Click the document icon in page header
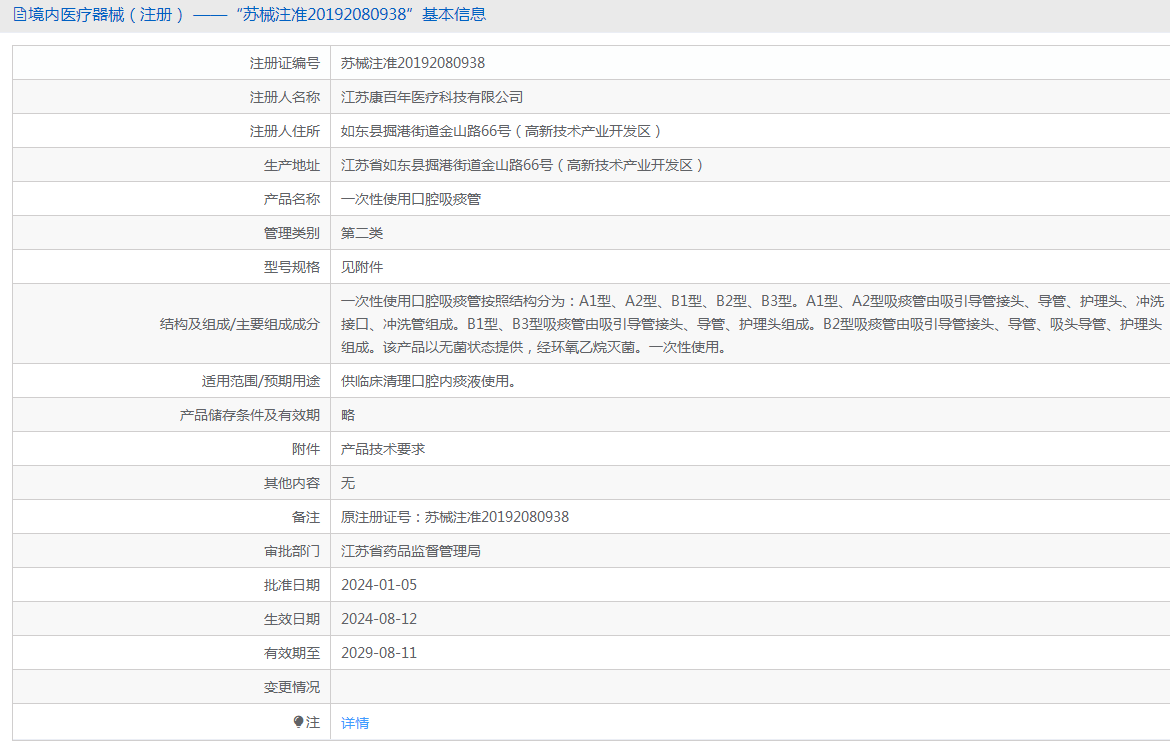The width and height of the screenshot is (1170, 742). pyautogui.click(x=20, y=15)
